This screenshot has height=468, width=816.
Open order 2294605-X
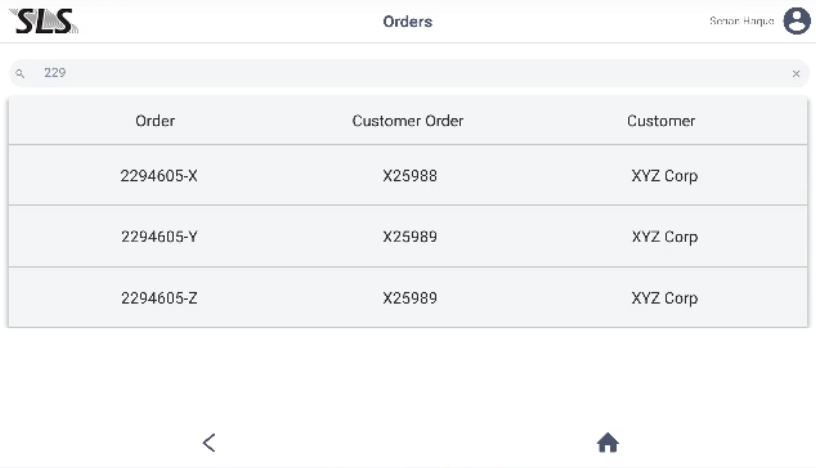pos(159,176)
